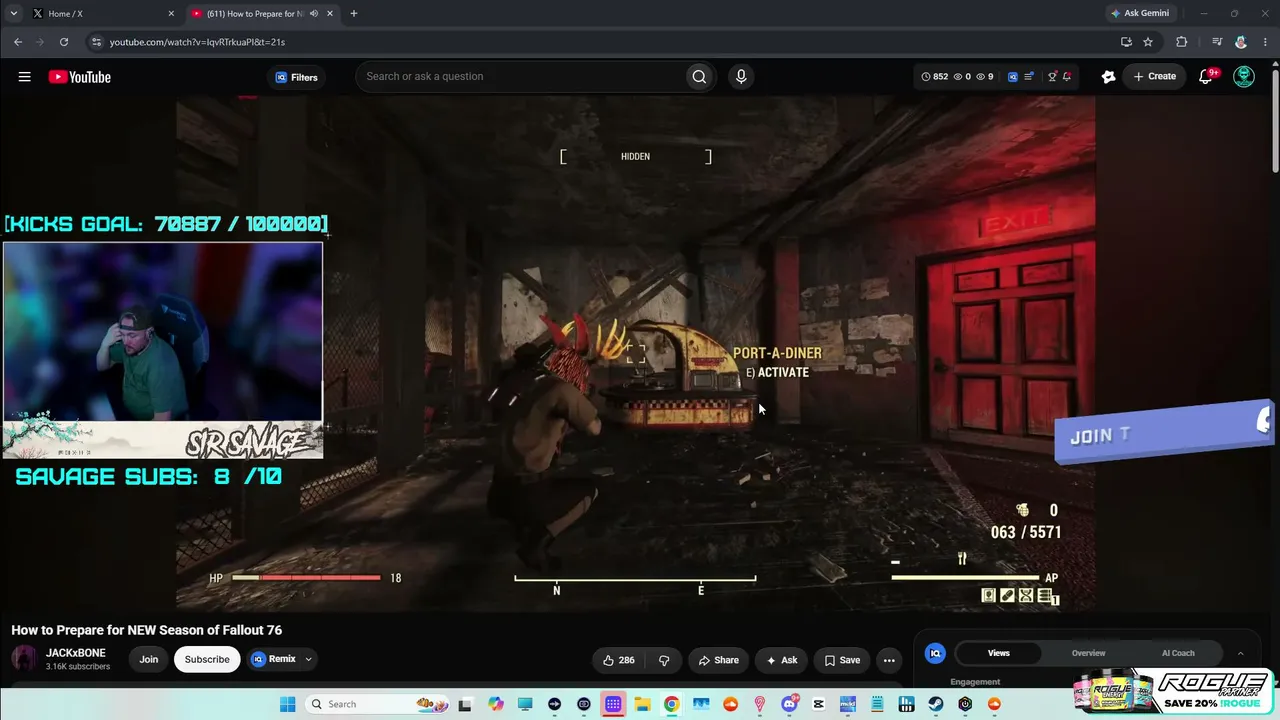Open the YouTube guide hamburger menu
The width and height of the screenshot is (1280, 720).
(24, 77)
